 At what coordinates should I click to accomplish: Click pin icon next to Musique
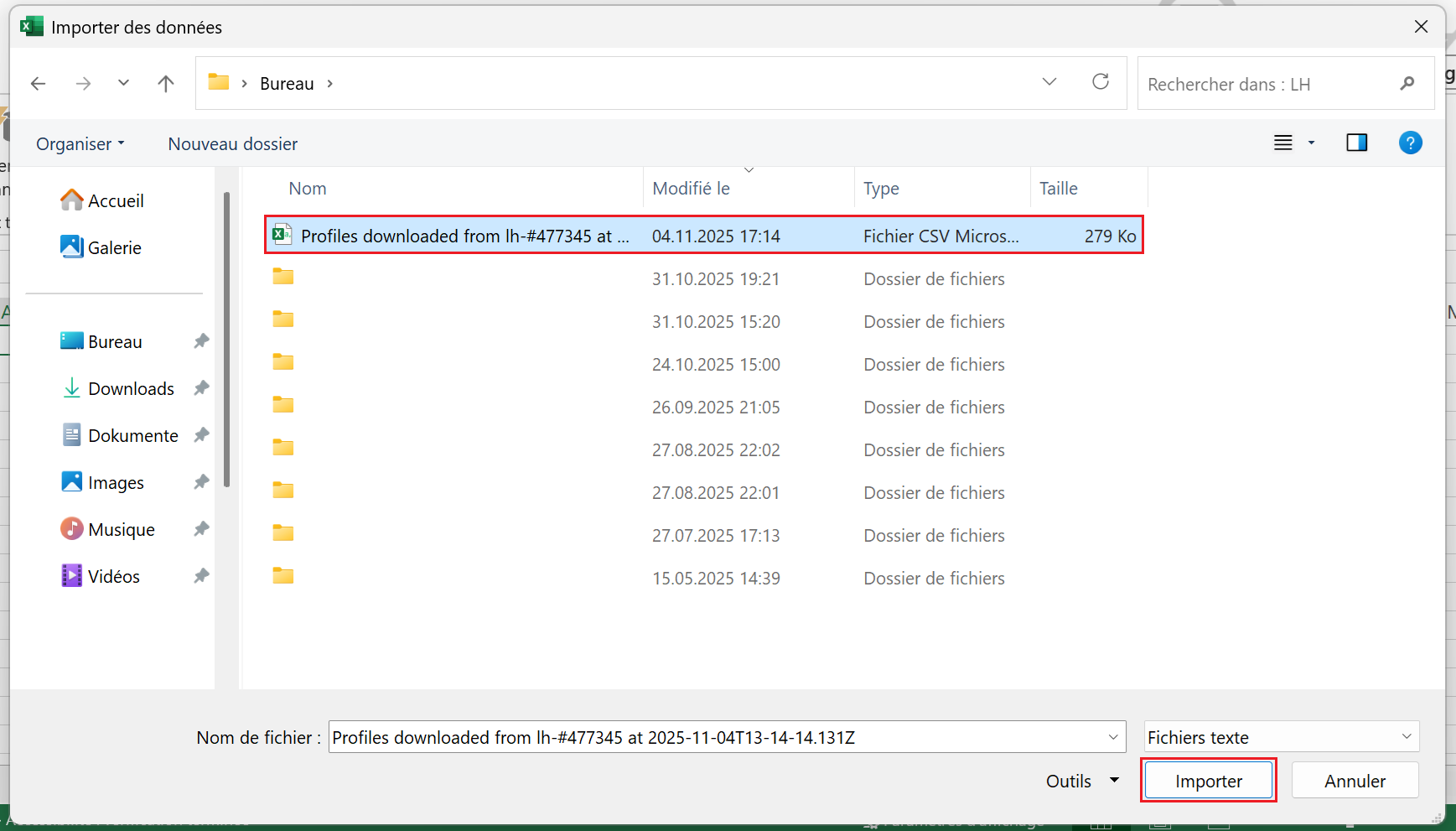(201, 529)
